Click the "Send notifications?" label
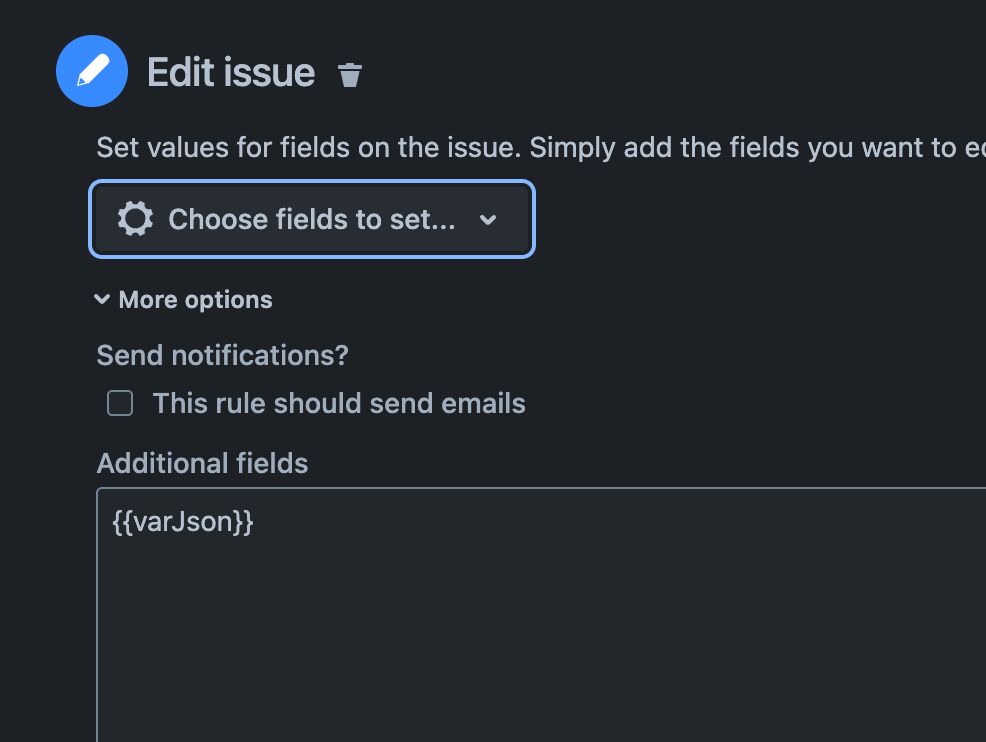 (x=222, y=355)
